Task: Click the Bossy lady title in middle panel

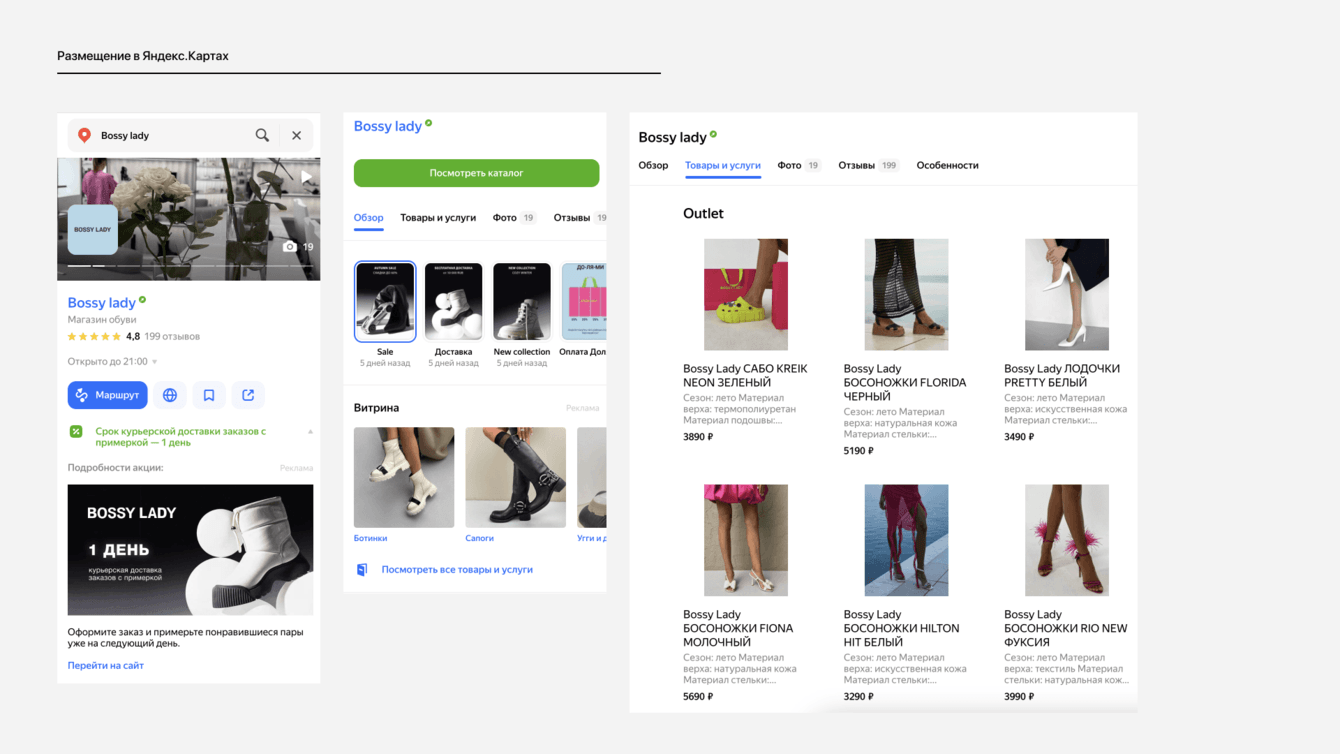Action: point(387,126)
